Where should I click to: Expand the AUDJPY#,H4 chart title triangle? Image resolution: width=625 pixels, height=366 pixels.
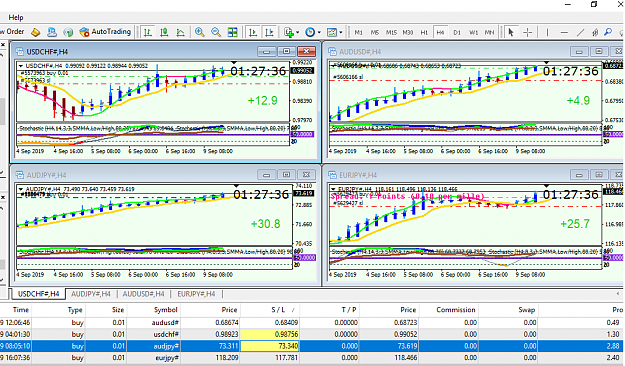point(21,189)
